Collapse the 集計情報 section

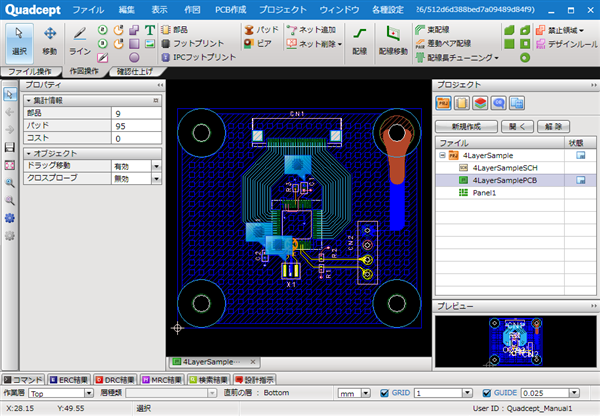pos(29,101)
